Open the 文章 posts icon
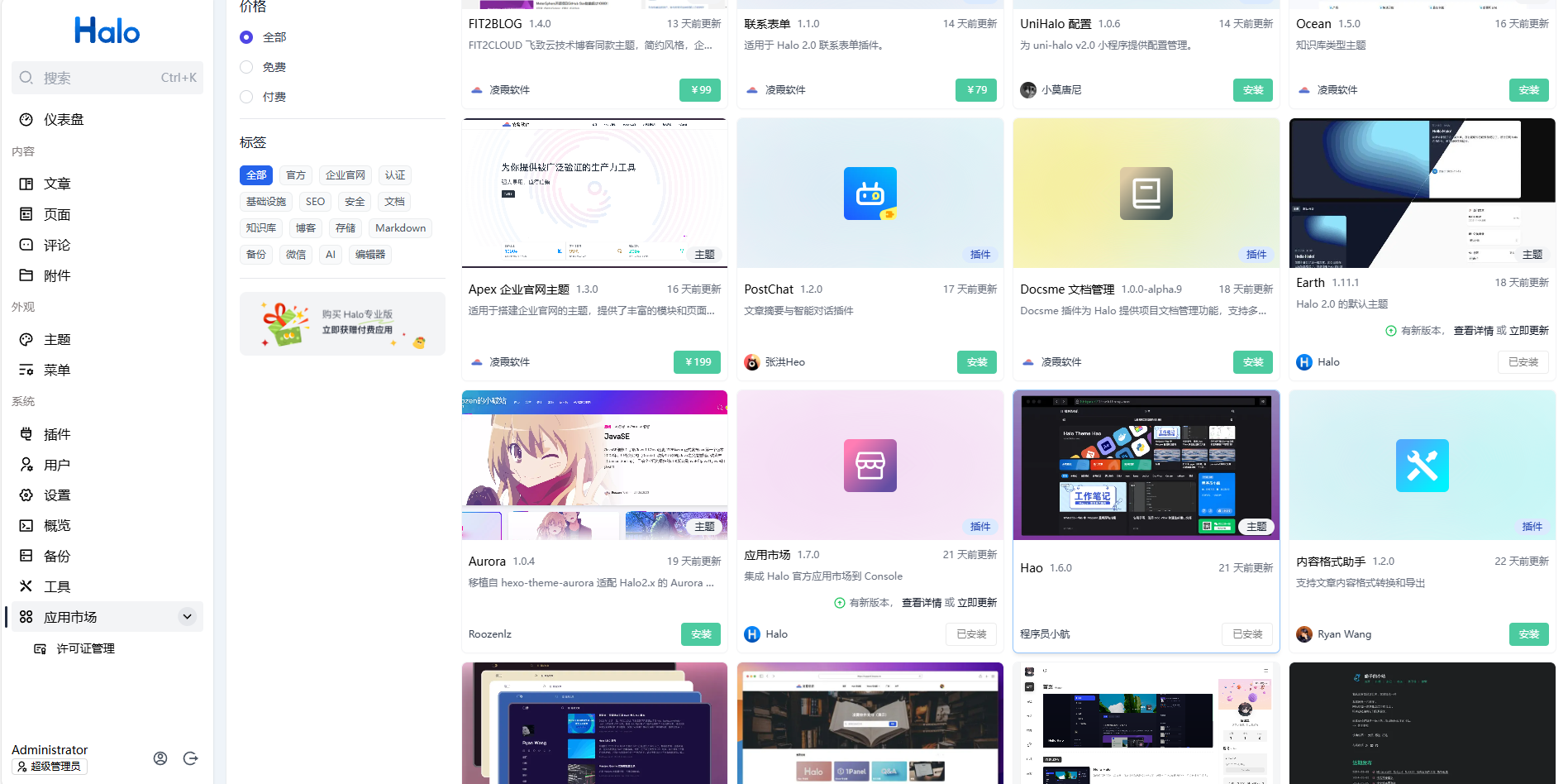The width and height of the screenshot is (1568, 784). click(26, 184)
